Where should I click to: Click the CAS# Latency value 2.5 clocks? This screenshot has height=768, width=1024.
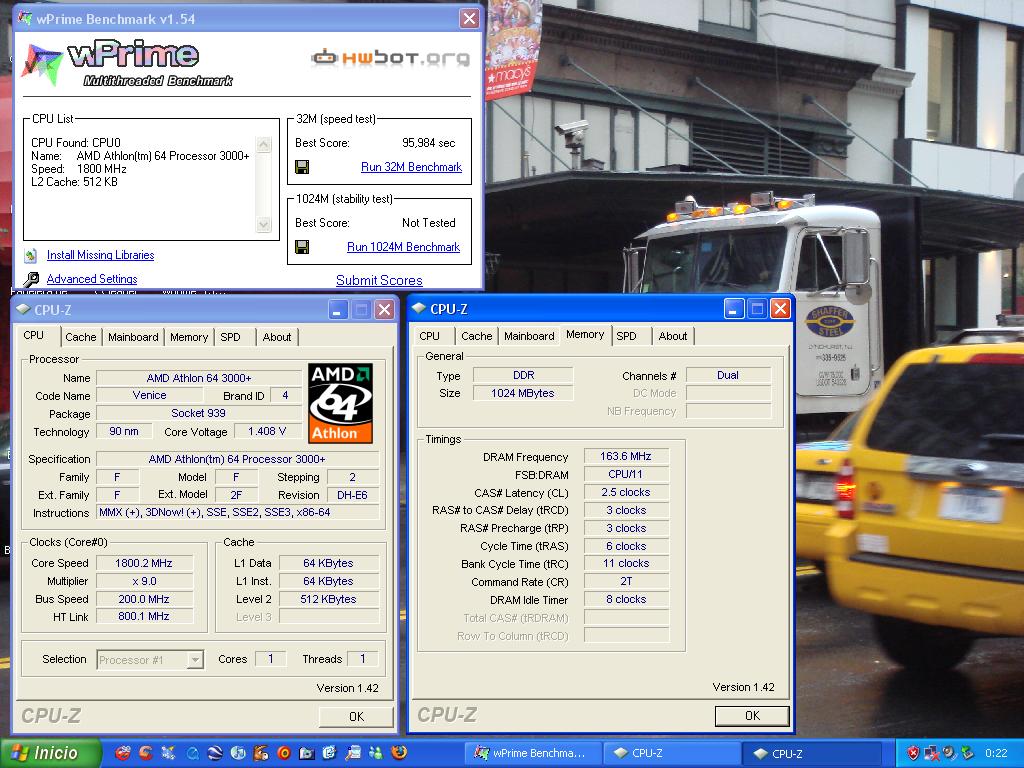coord(626,492)
